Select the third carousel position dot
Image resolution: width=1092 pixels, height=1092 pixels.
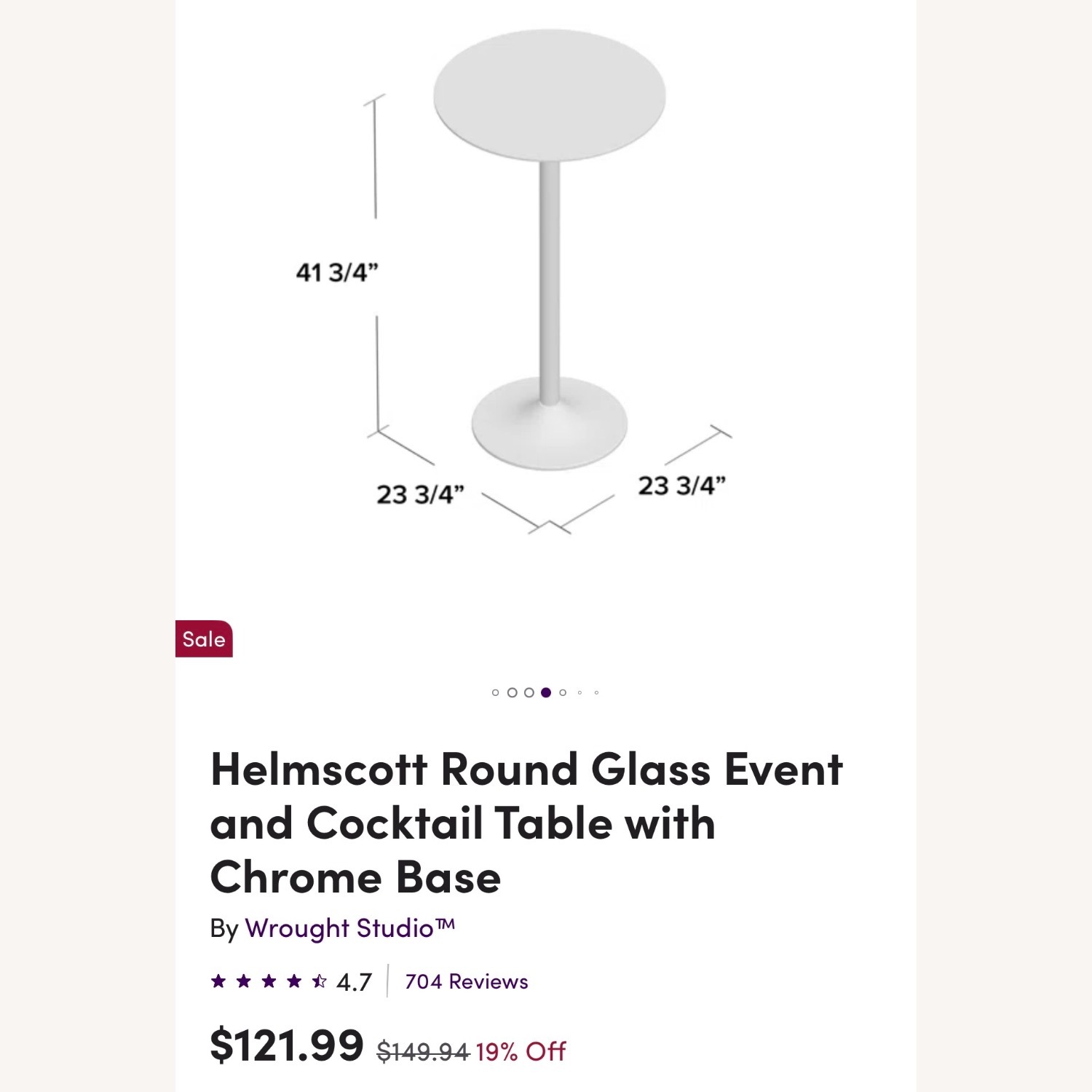coord(529,692)
